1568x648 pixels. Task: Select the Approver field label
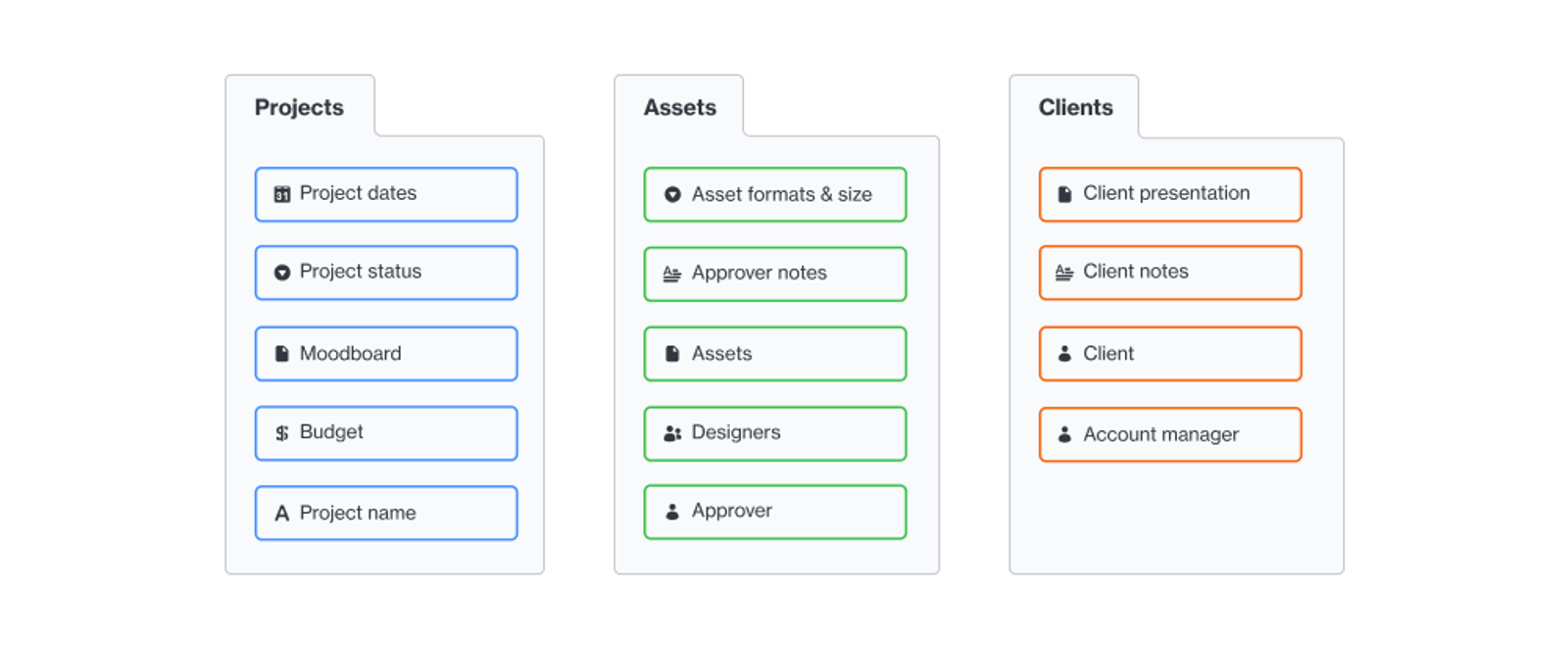point(732,511)
